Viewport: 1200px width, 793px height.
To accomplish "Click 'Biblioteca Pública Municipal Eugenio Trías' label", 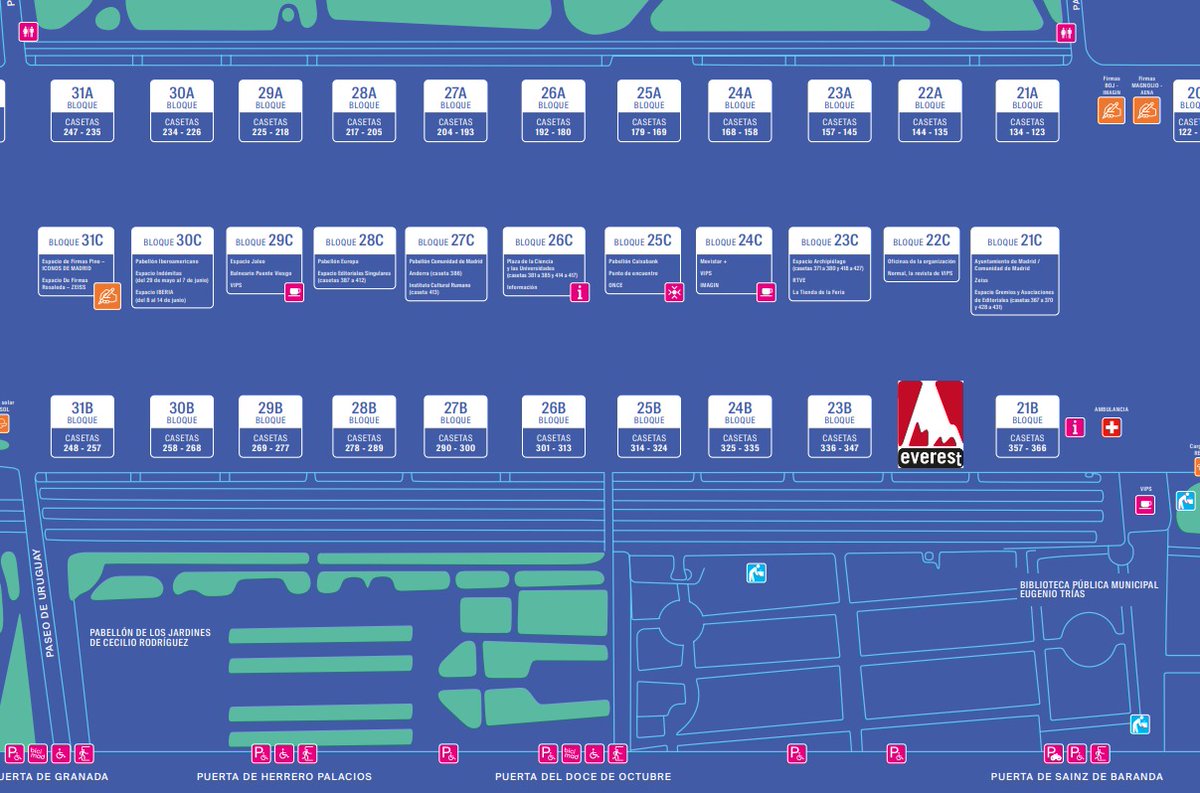I will click(x=1089, y=589).
